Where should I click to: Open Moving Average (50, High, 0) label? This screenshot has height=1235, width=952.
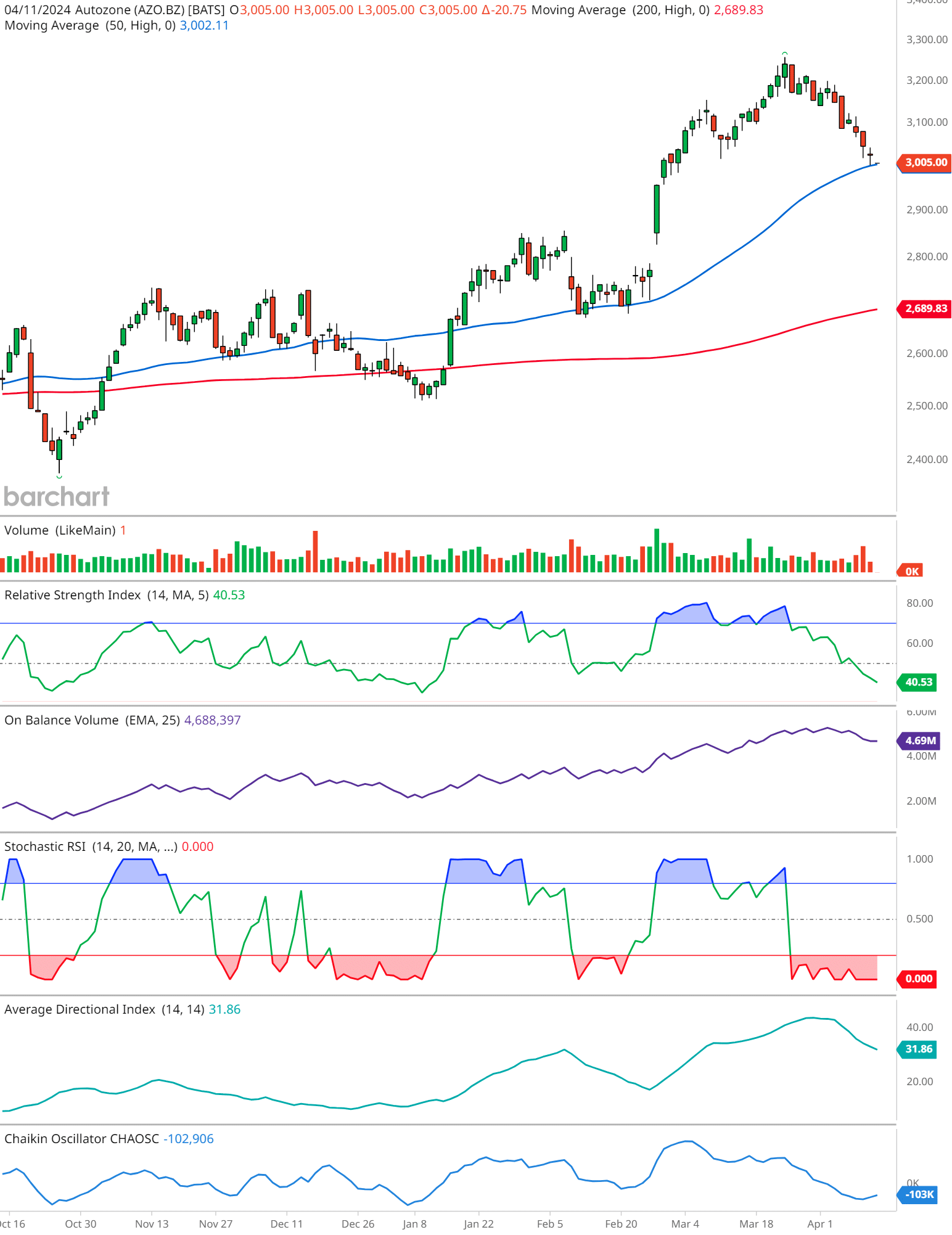click(90, 25)
